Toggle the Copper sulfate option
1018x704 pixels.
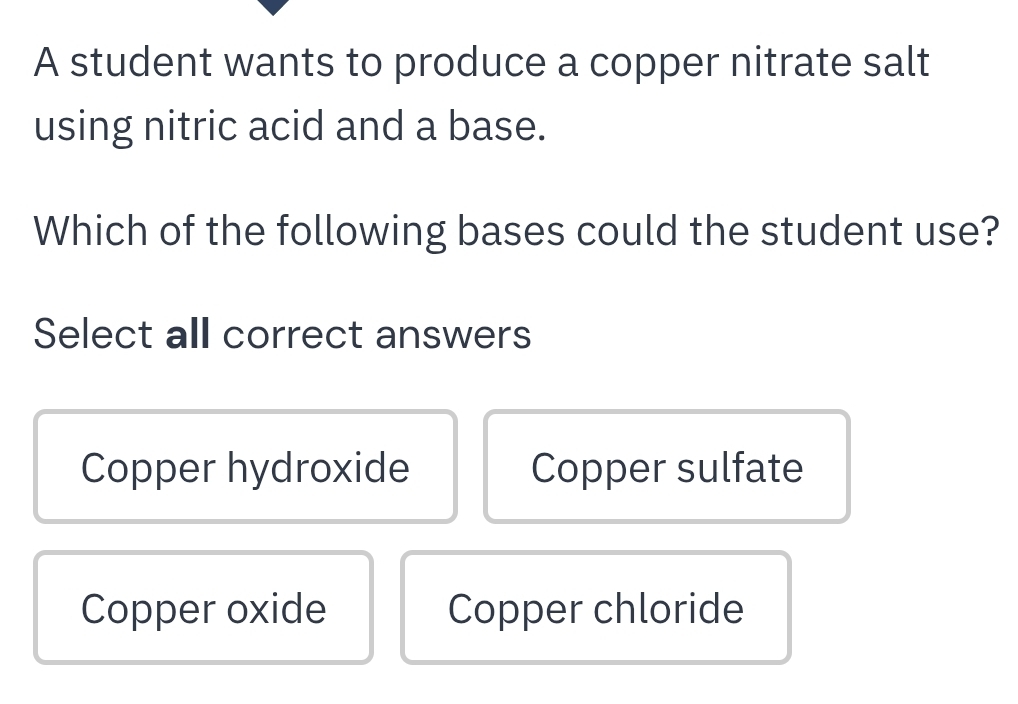coord(667,467)
